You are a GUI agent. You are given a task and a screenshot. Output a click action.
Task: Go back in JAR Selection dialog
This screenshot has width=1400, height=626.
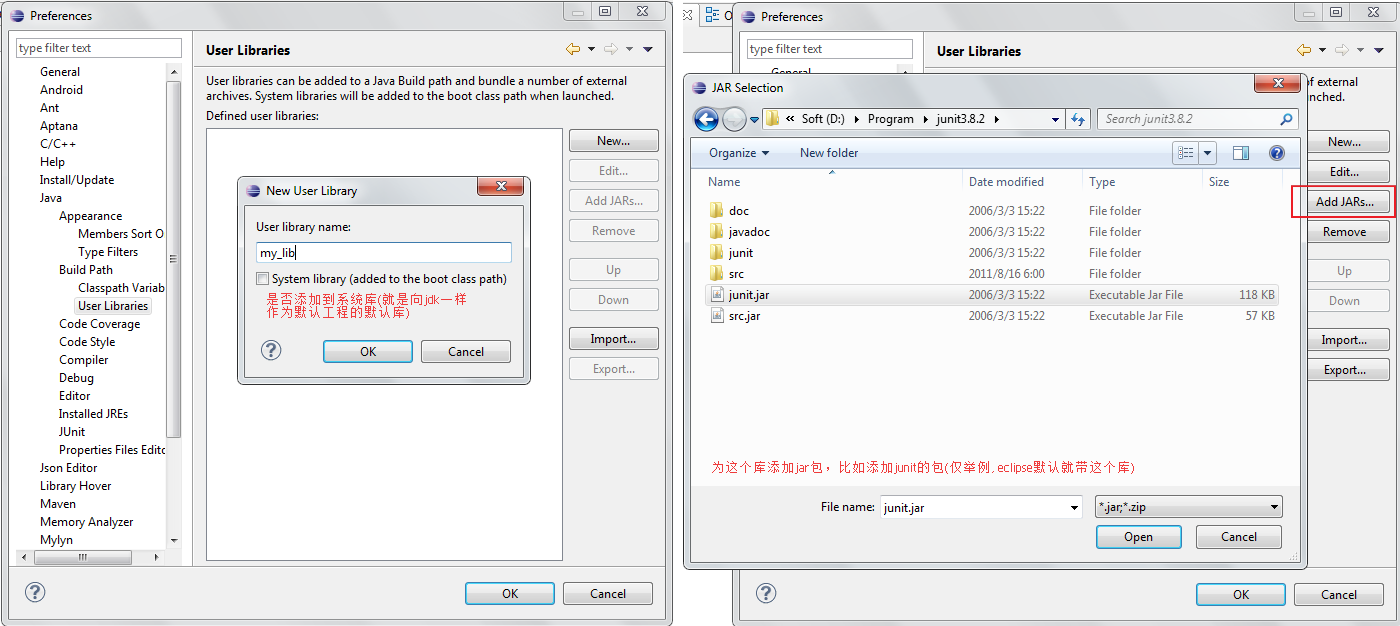tap(706, 119)
